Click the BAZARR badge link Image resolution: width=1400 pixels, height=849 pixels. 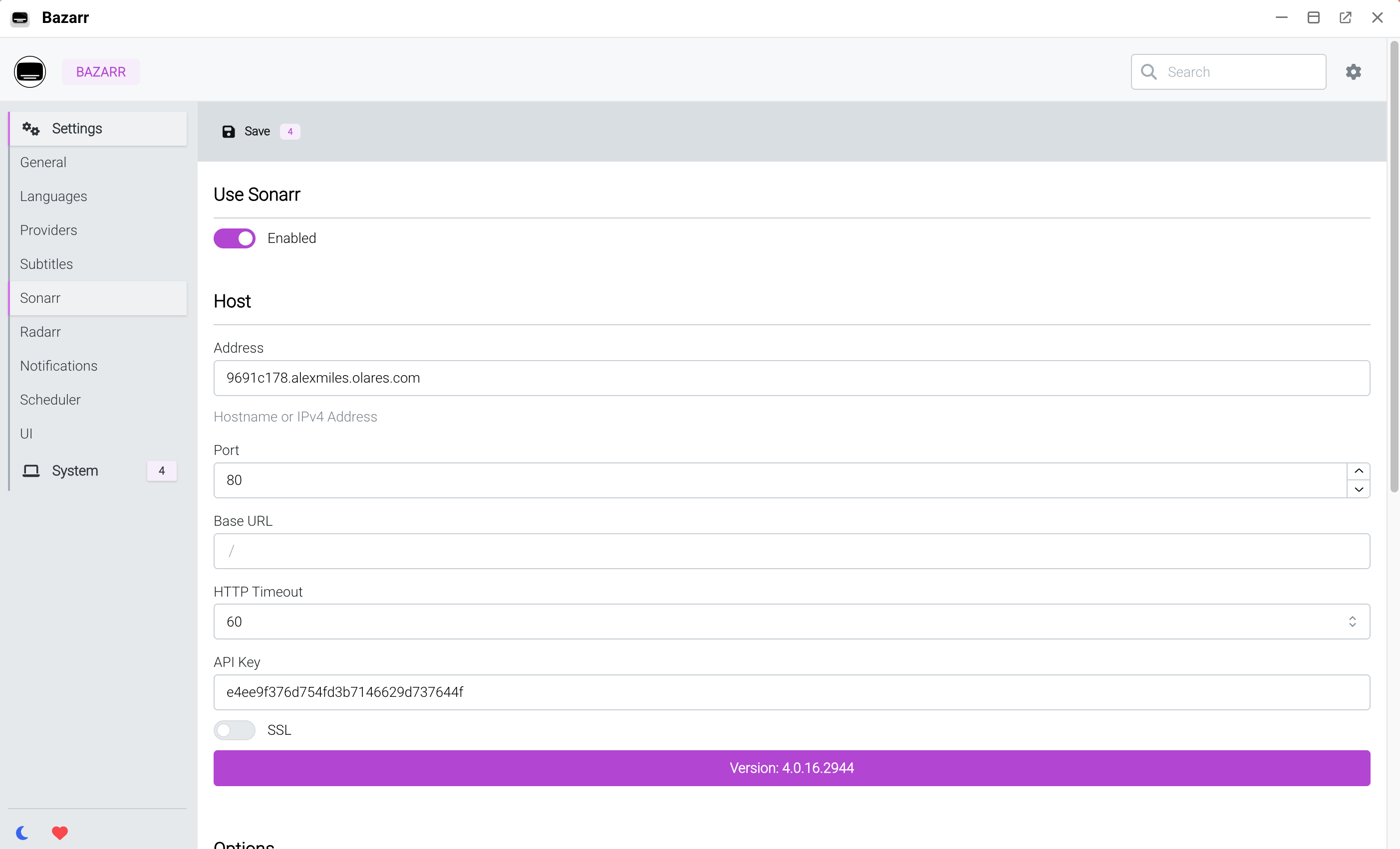click(100, 71)
